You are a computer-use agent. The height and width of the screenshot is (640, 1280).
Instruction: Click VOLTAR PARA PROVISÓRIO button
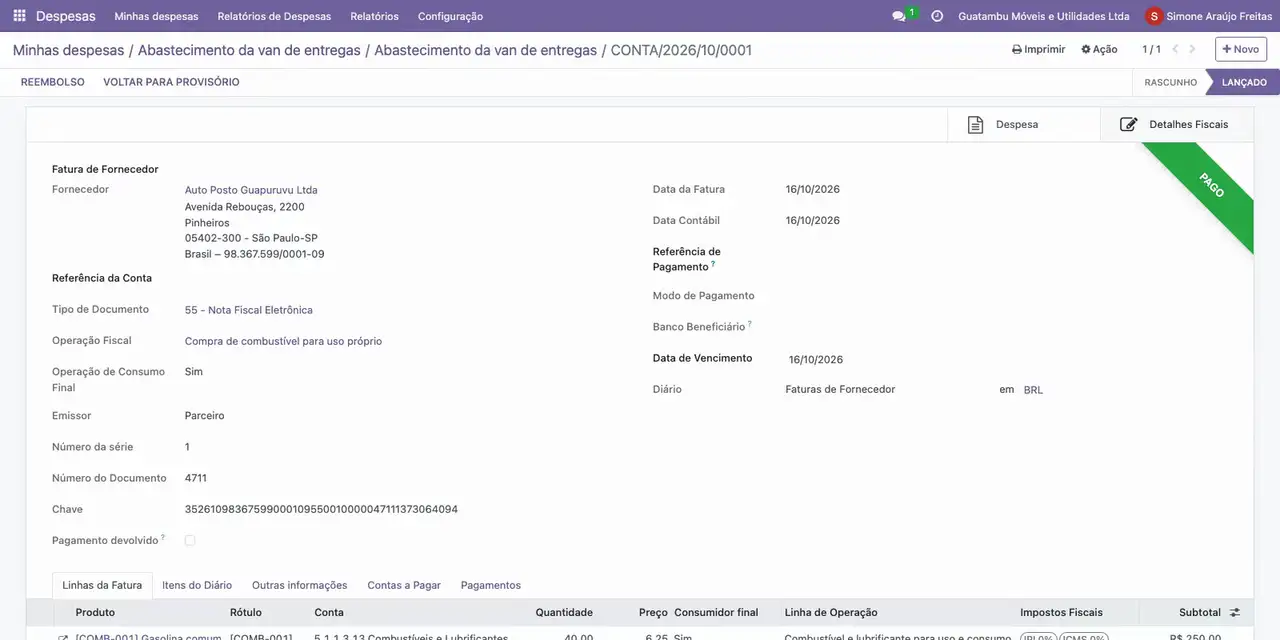point(171,82)
